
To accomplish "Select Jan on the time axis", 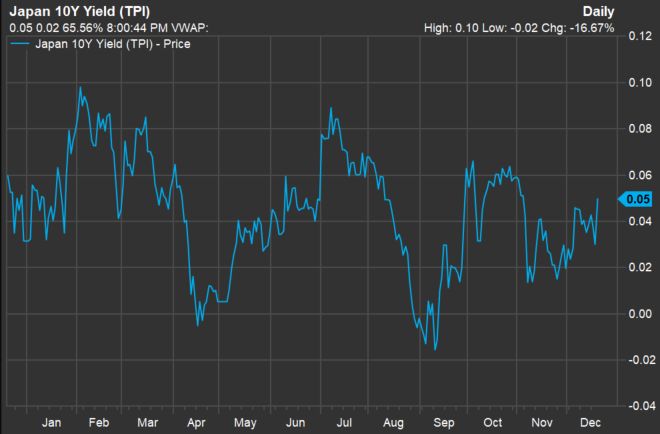I will point(51,423).
